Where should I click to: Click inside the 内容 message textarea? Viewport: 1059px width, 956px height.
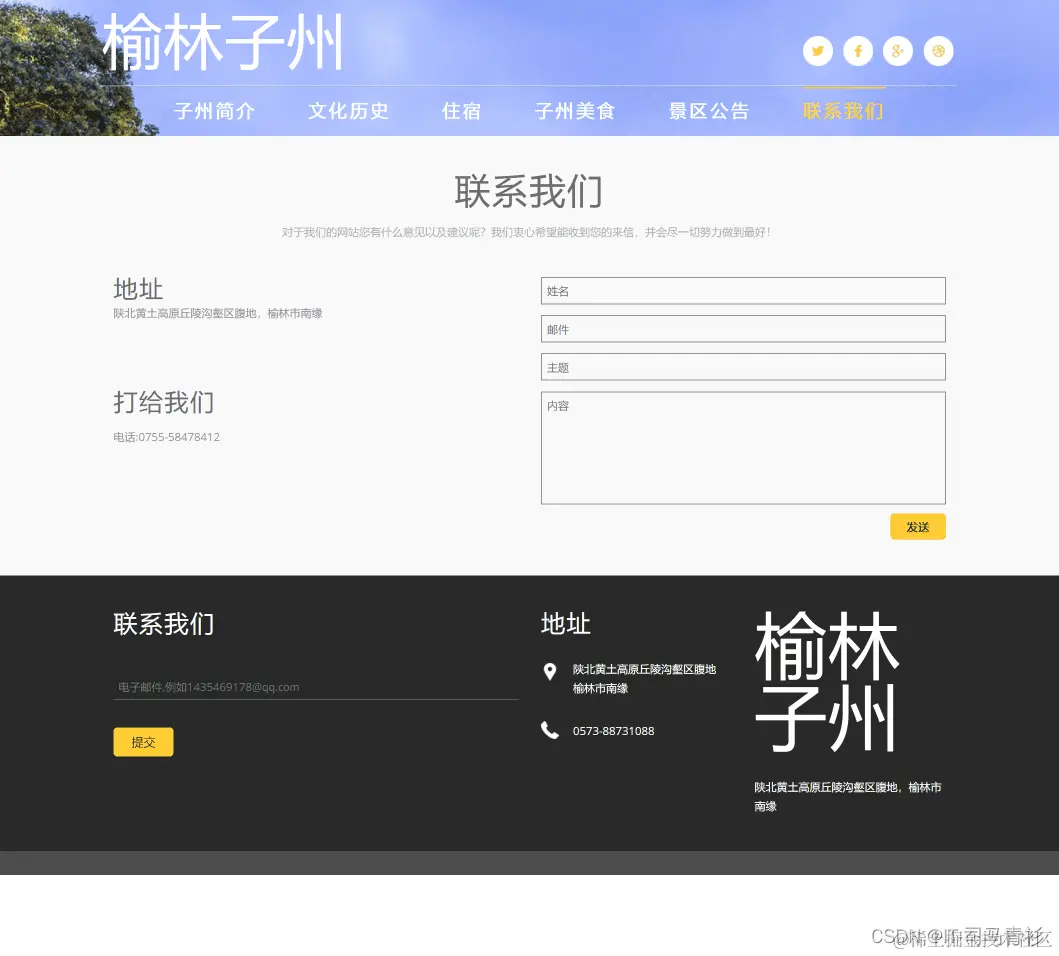[742, 447]
